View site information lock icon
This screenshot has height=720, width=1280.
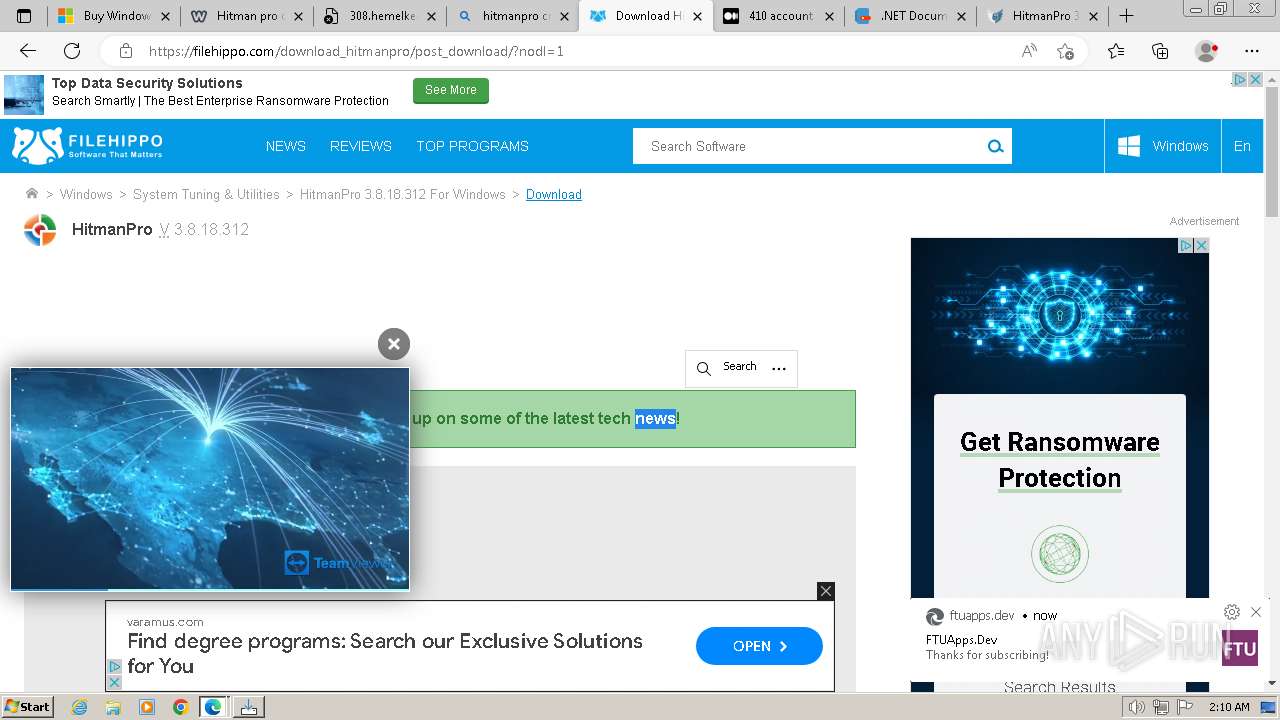click(x=126, y=51)
